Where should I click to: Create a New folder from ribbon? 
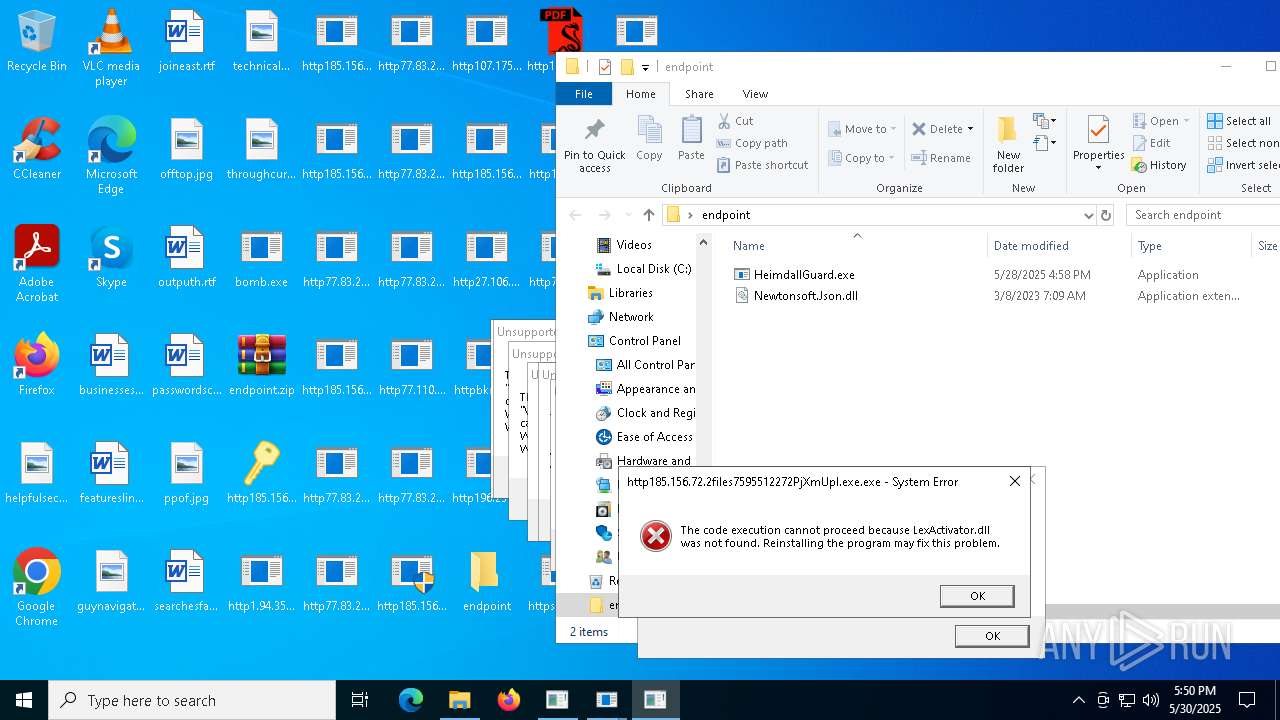click(x=1008, y=145)
